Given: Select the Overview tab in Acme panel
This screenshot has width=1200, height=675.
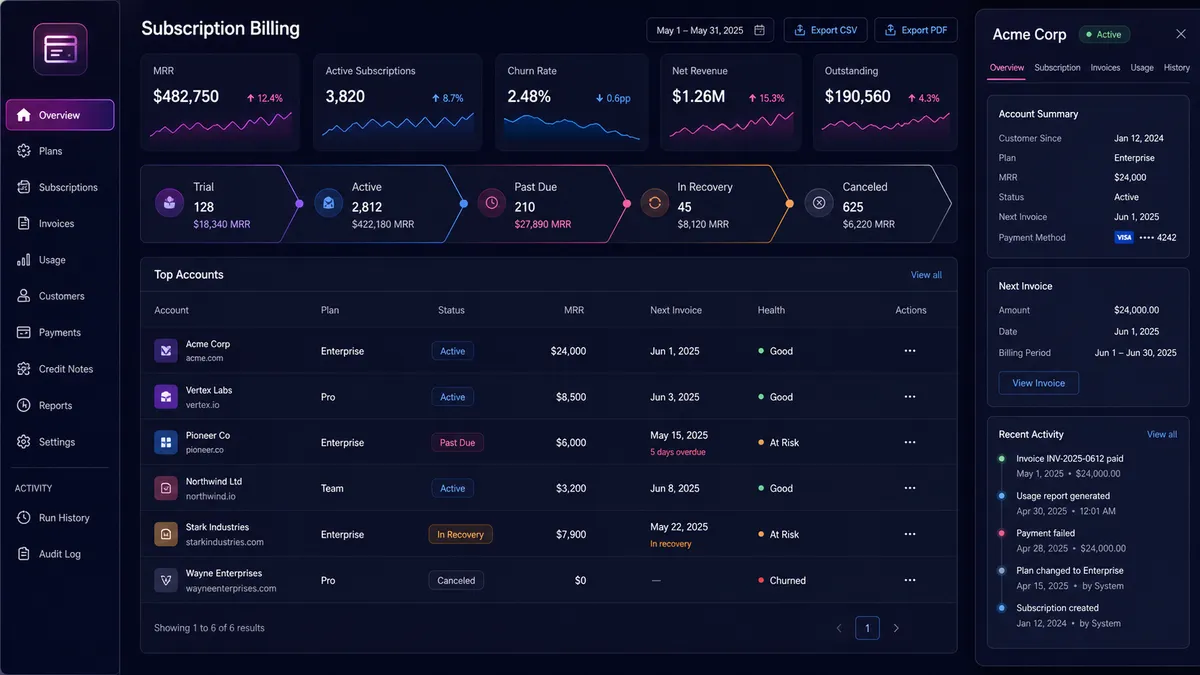Looking at the screenshot, I should [x=1007, y=68].
